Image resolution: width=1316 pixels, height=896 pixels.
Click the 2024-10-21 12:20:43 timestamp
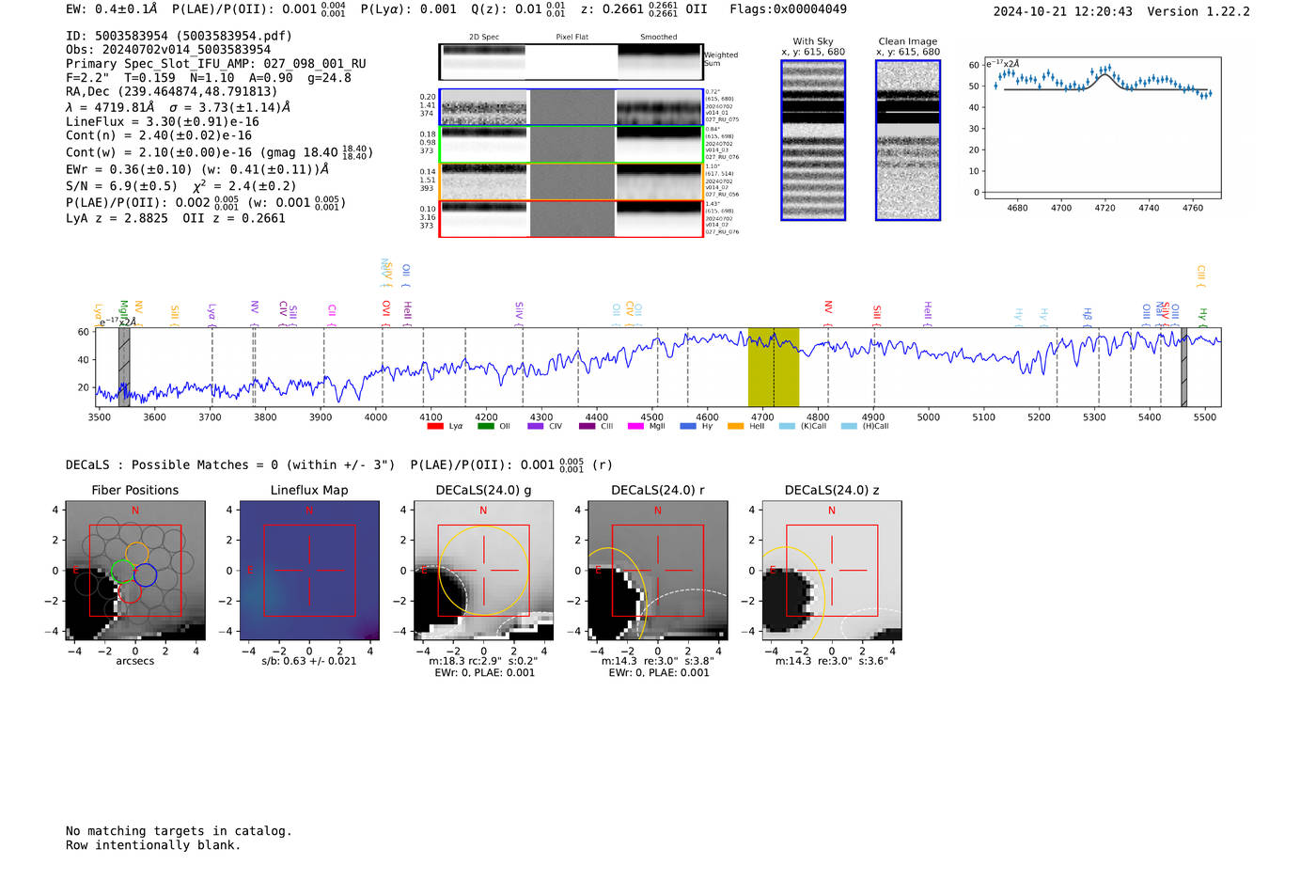[x=1063, y=11]
